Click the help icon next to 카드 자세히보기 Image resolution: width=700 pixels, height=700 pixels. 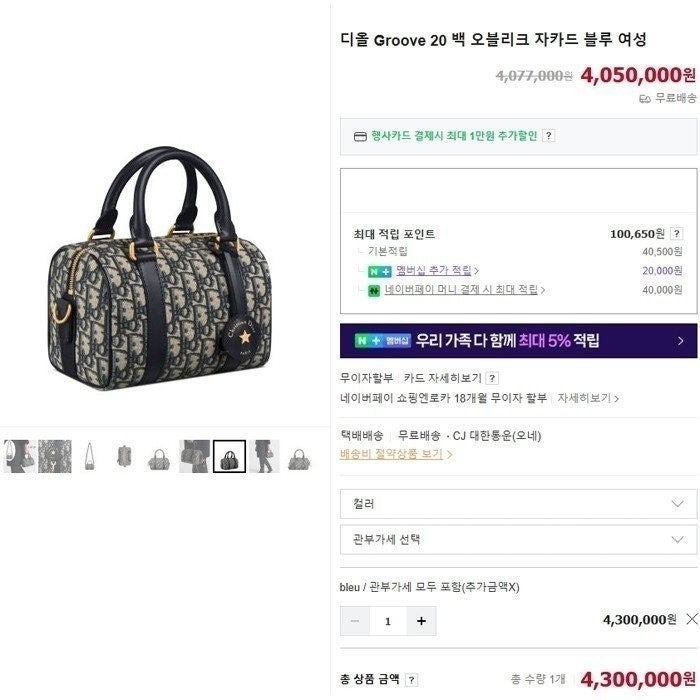(492, 378)
